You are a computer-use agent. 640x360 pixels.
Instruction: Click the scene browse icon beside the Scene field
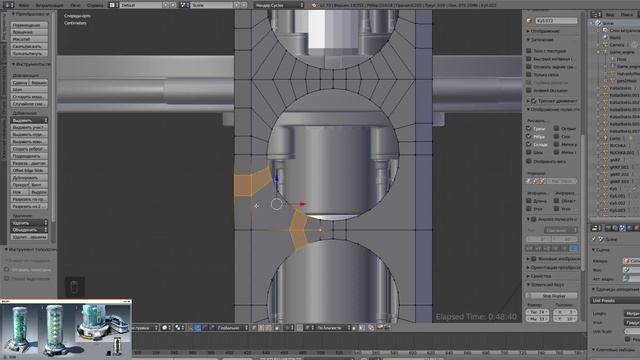[185, 5]
